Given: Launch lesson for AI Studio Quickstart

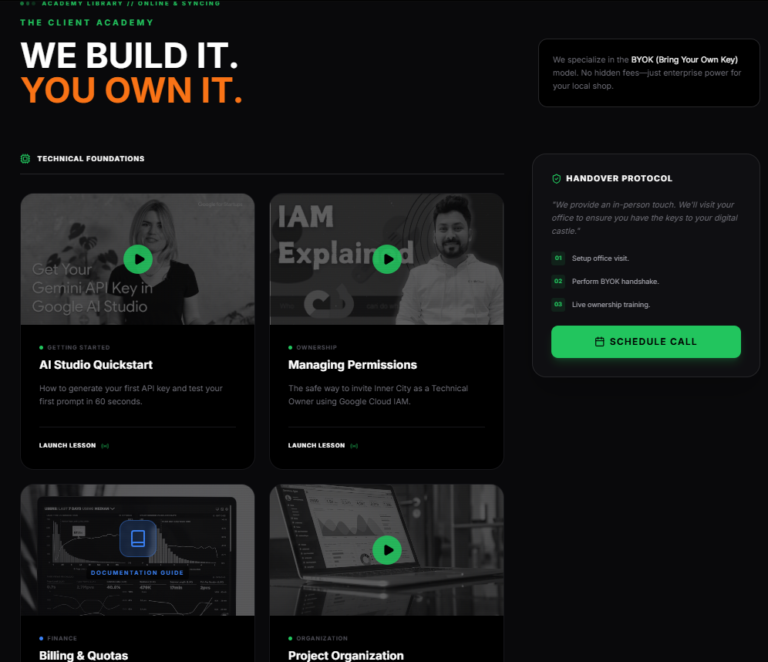Looking at the screenshot, I should coord(68,446).
